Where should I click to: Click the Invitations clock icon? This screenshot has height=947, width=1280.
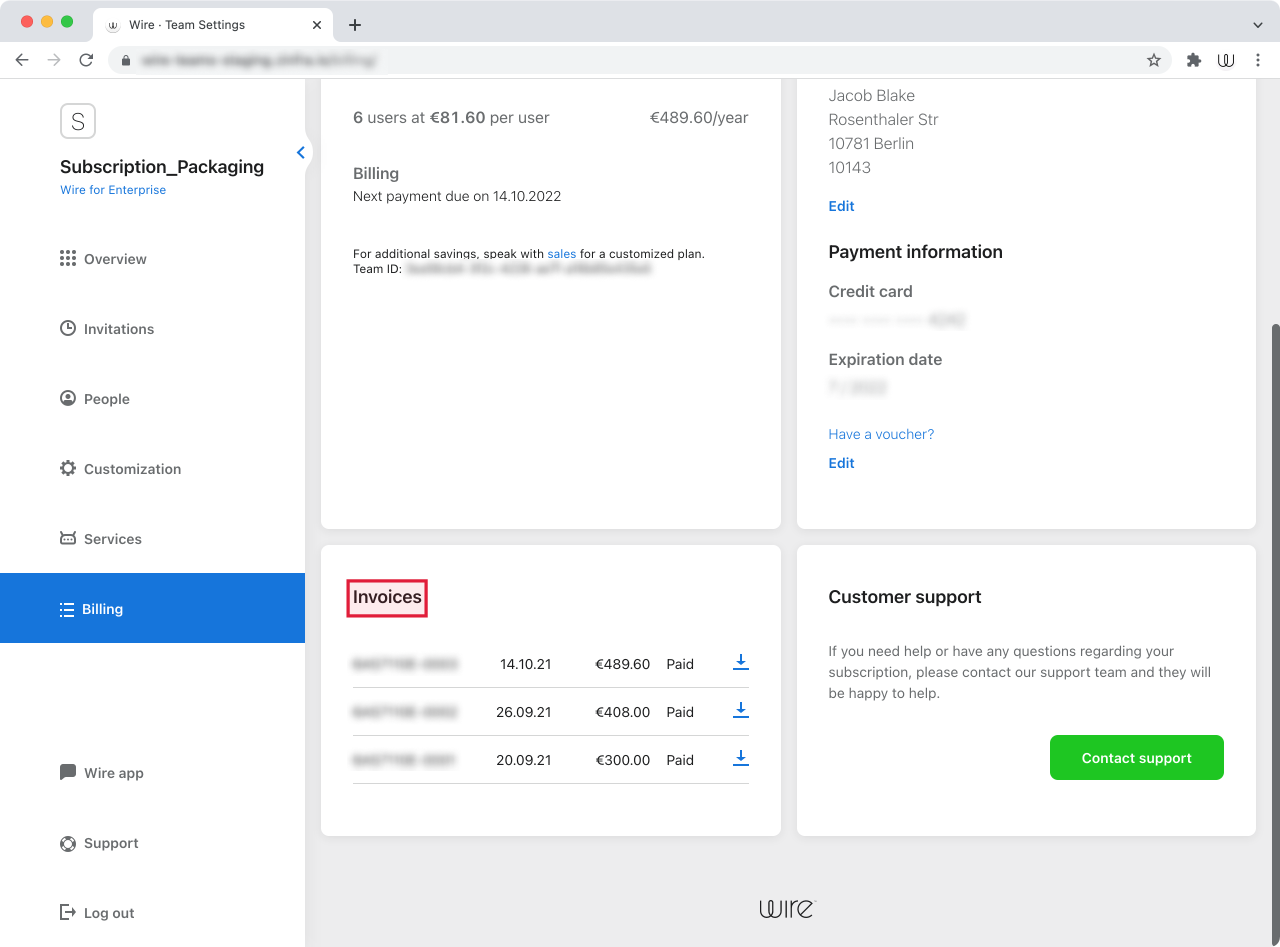(68, 328)
